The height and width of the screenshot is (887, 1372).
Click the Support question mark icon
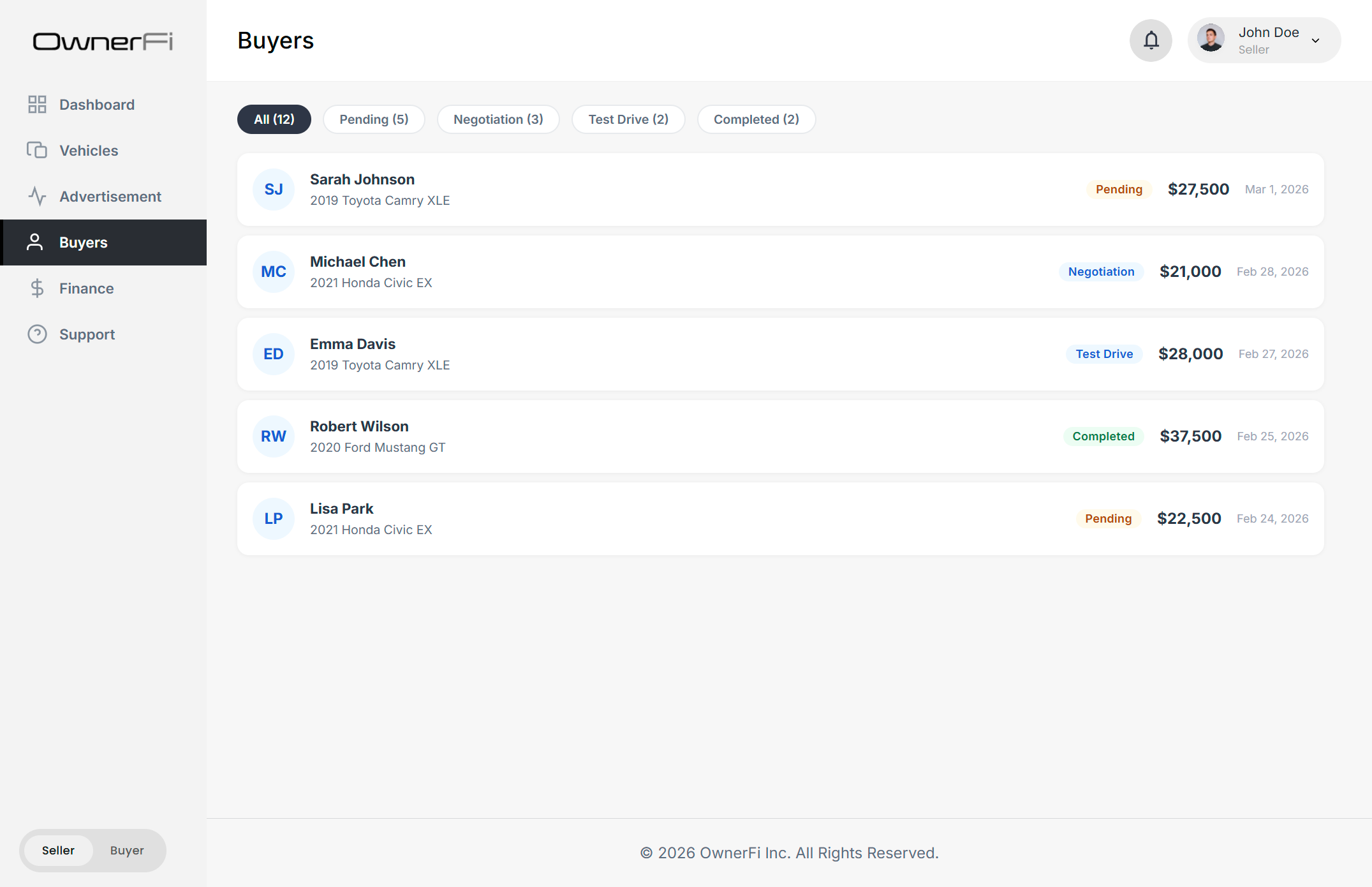click(37, 334)
